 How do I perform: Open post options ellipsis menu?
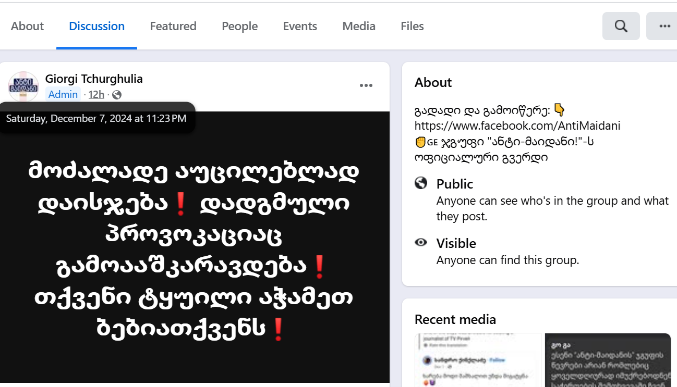tap(366, 86)
